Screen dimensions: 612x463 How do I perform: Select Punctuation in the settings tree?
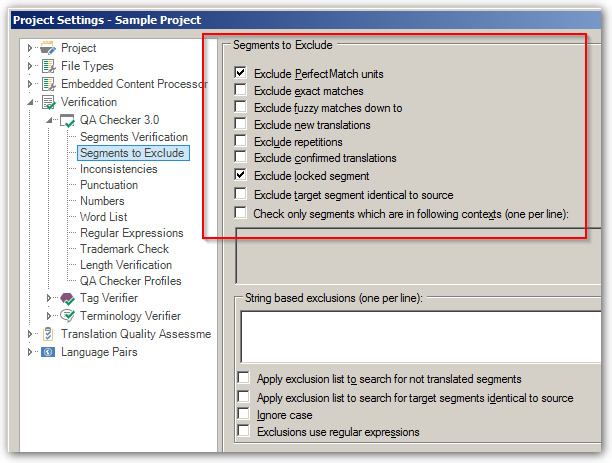[x=109, y=185]
